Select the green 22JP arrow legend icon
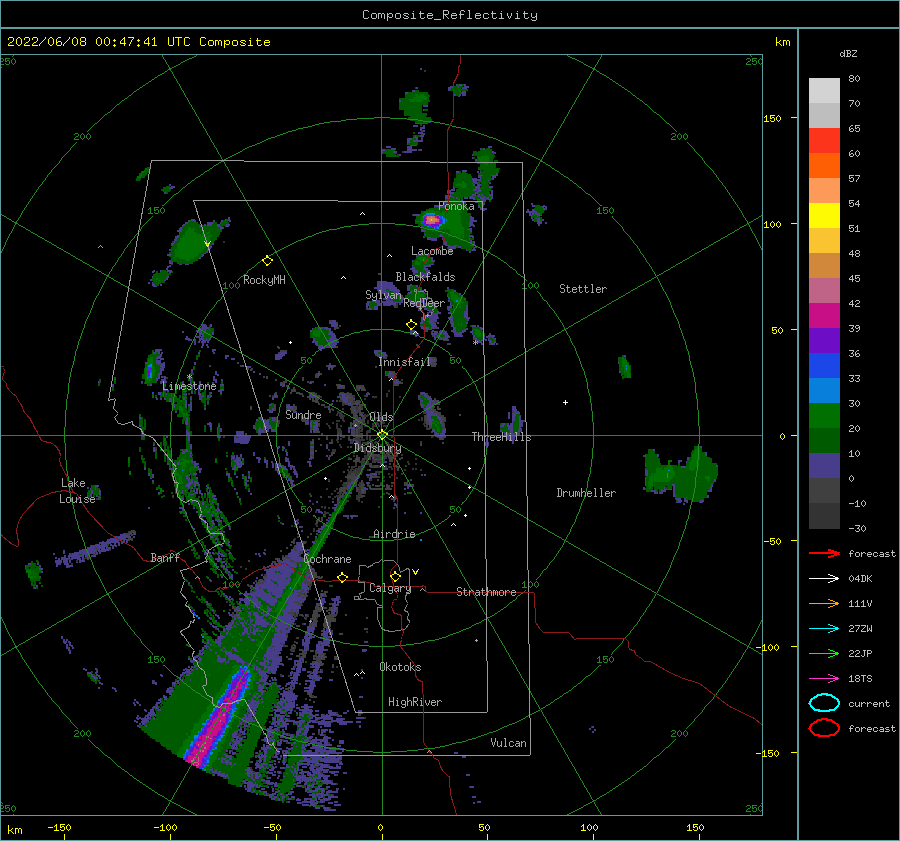Screen dimensions: 900x841 (x=824, y=653)
